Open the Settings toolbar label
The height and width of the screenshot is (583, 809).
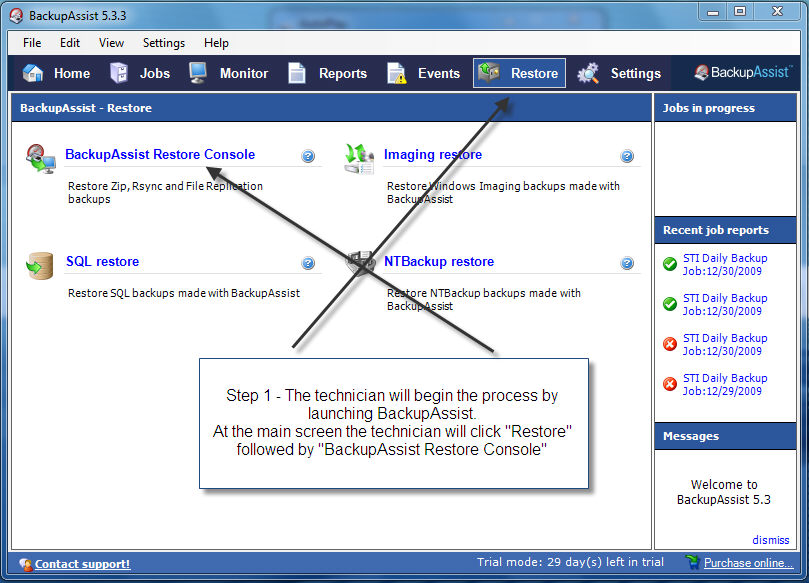tap(636, 73)
